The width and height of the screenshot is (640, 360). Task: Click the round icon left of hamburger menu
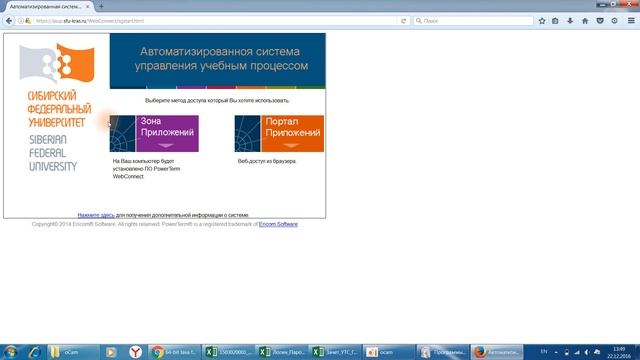pyautogui.click(x=614, y=21)
